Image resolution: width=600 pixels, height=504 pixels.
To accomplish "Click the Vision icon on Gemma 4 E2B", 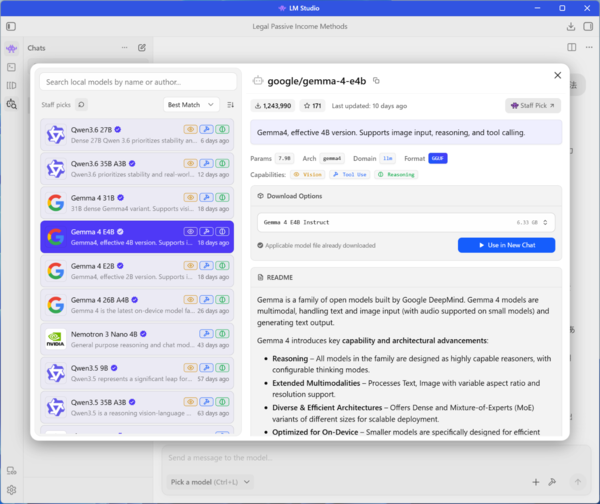I will [190, 266].
